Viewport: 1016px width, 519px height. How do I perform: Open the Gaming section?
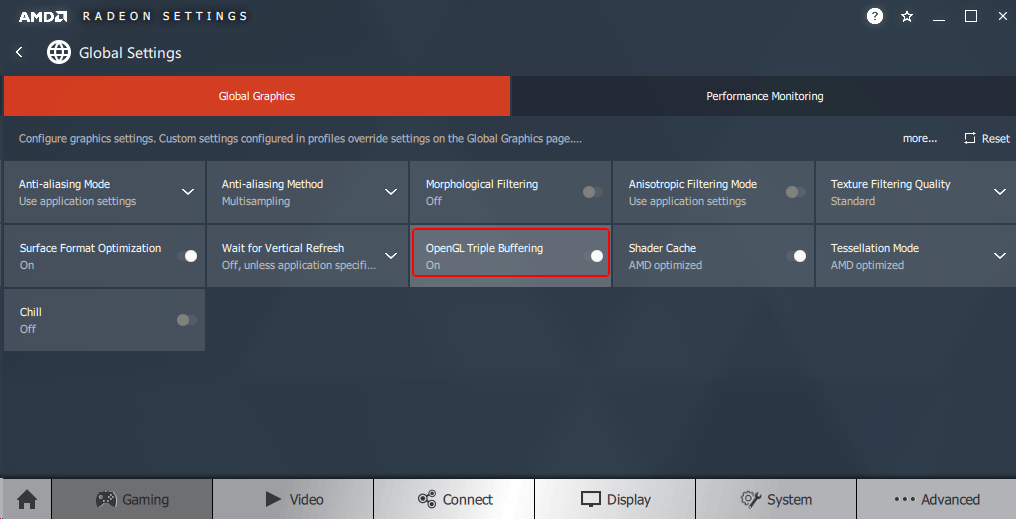[x=132, y=499]
